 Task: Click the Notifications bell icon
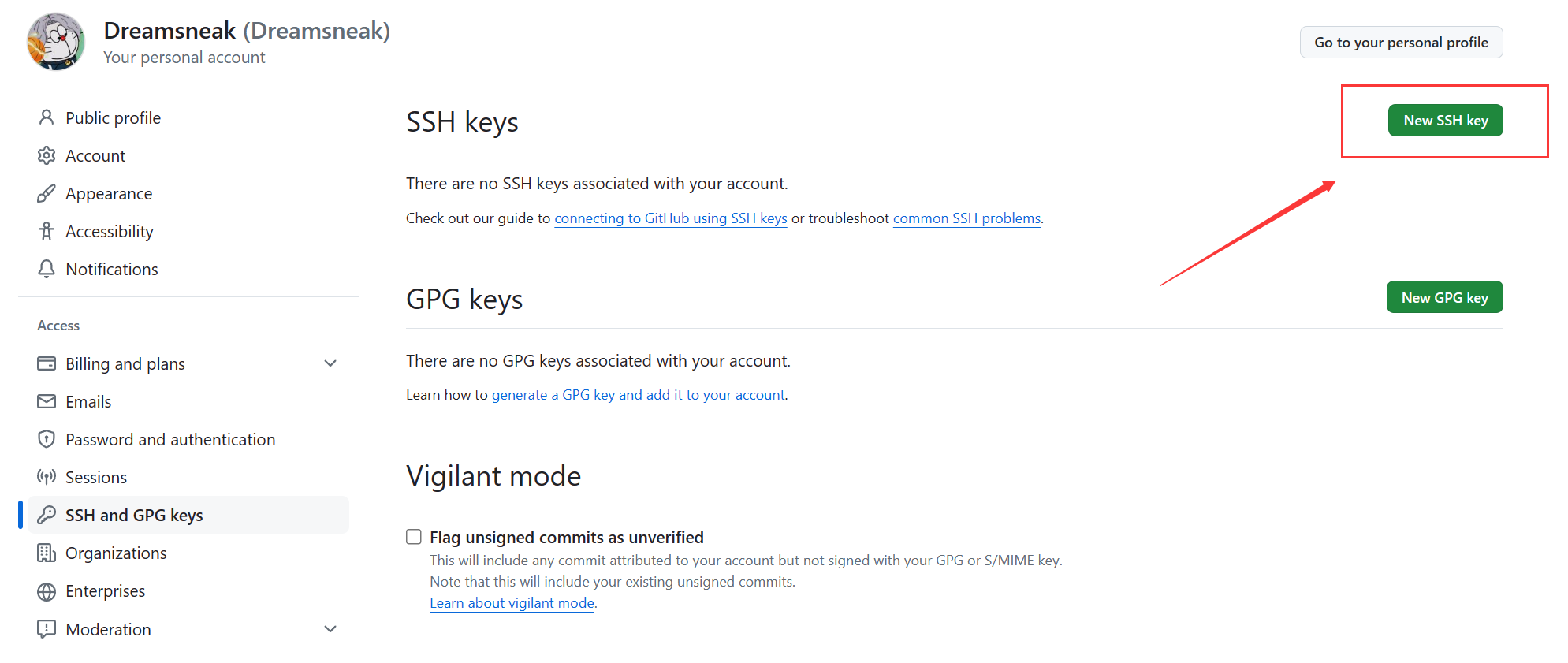(47, 269)
